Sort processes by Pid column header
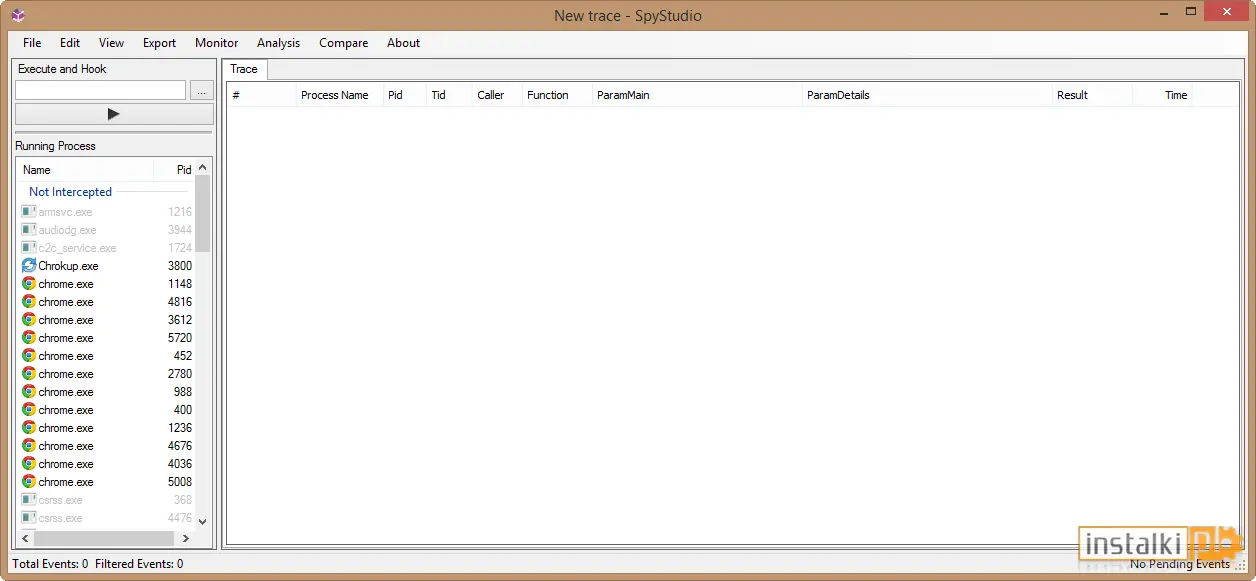 [175, 170]
